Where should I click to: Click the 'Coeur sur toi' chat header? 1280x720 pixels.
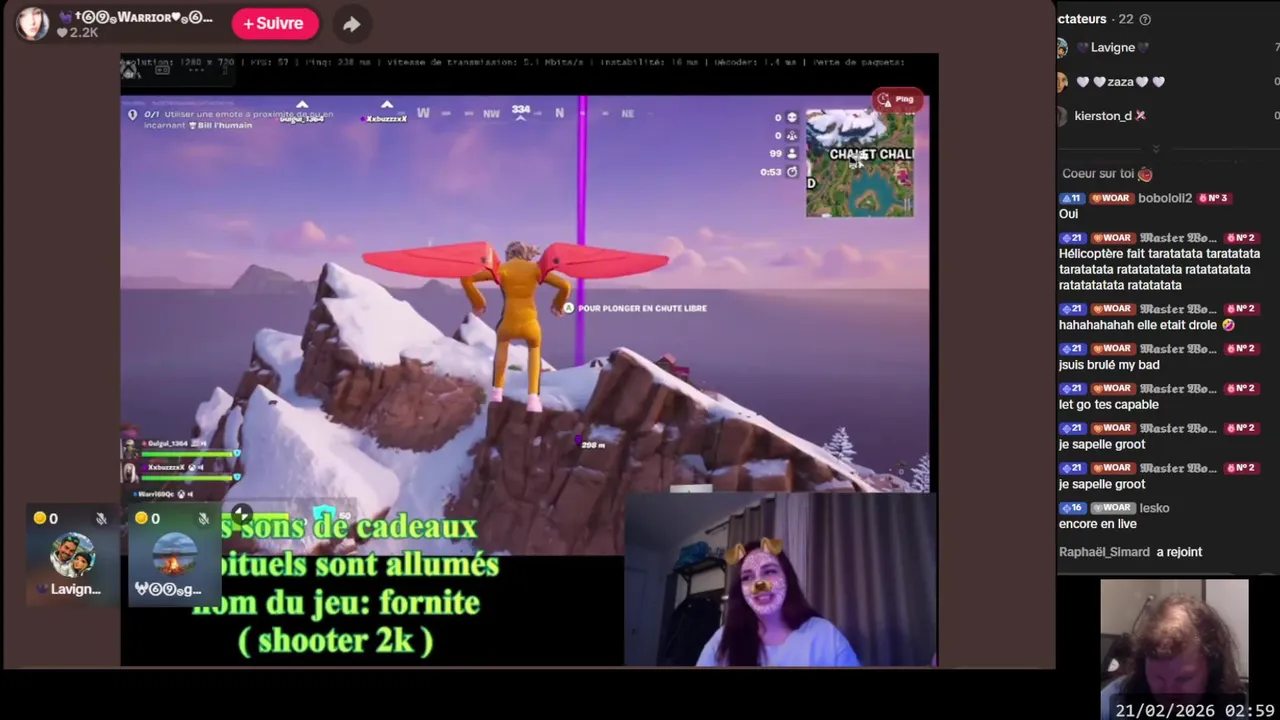(x=1107, y=174)
